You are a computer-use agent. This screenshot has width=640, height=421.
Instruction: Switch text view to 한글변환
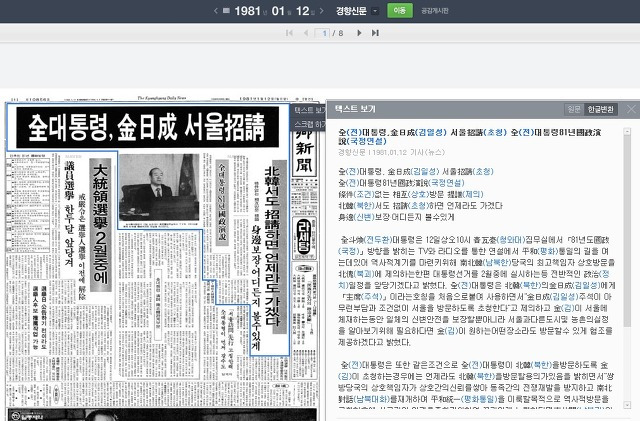tap(600, 109)
